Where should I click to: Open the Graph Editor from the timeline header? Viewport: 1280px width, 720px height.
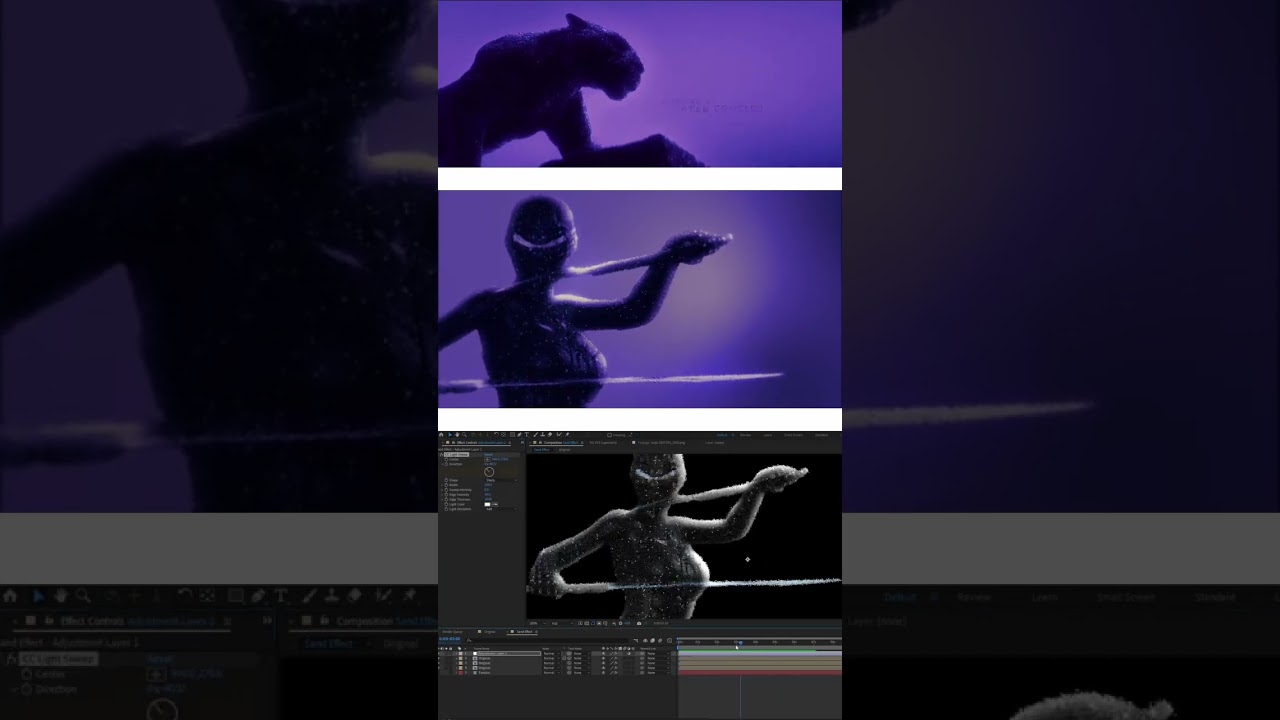pos(670,640)
